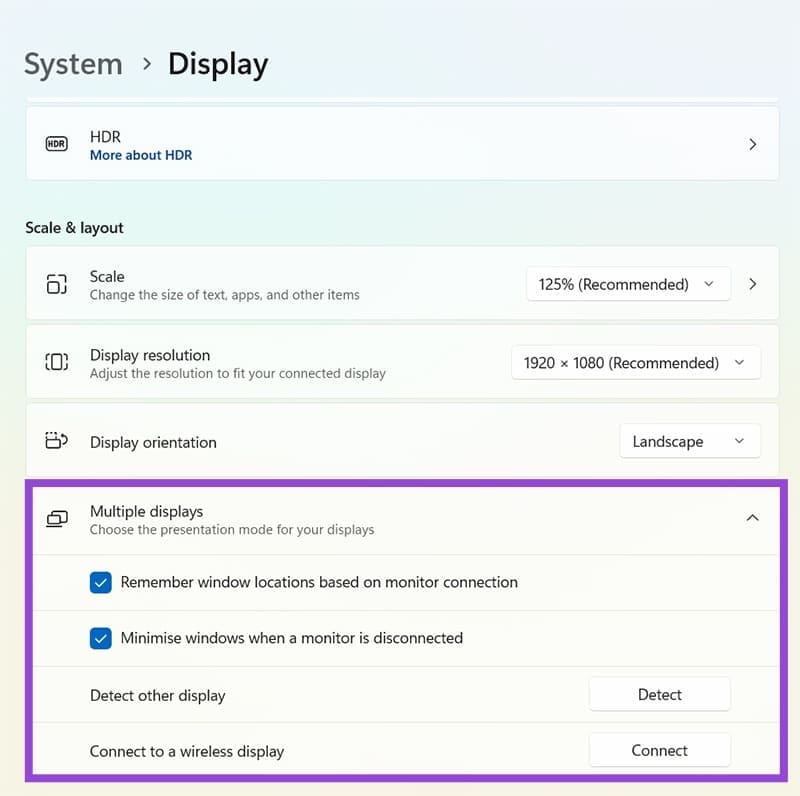
Task: Open the Display resolution dropdown
Action: [x=635, y=362]
